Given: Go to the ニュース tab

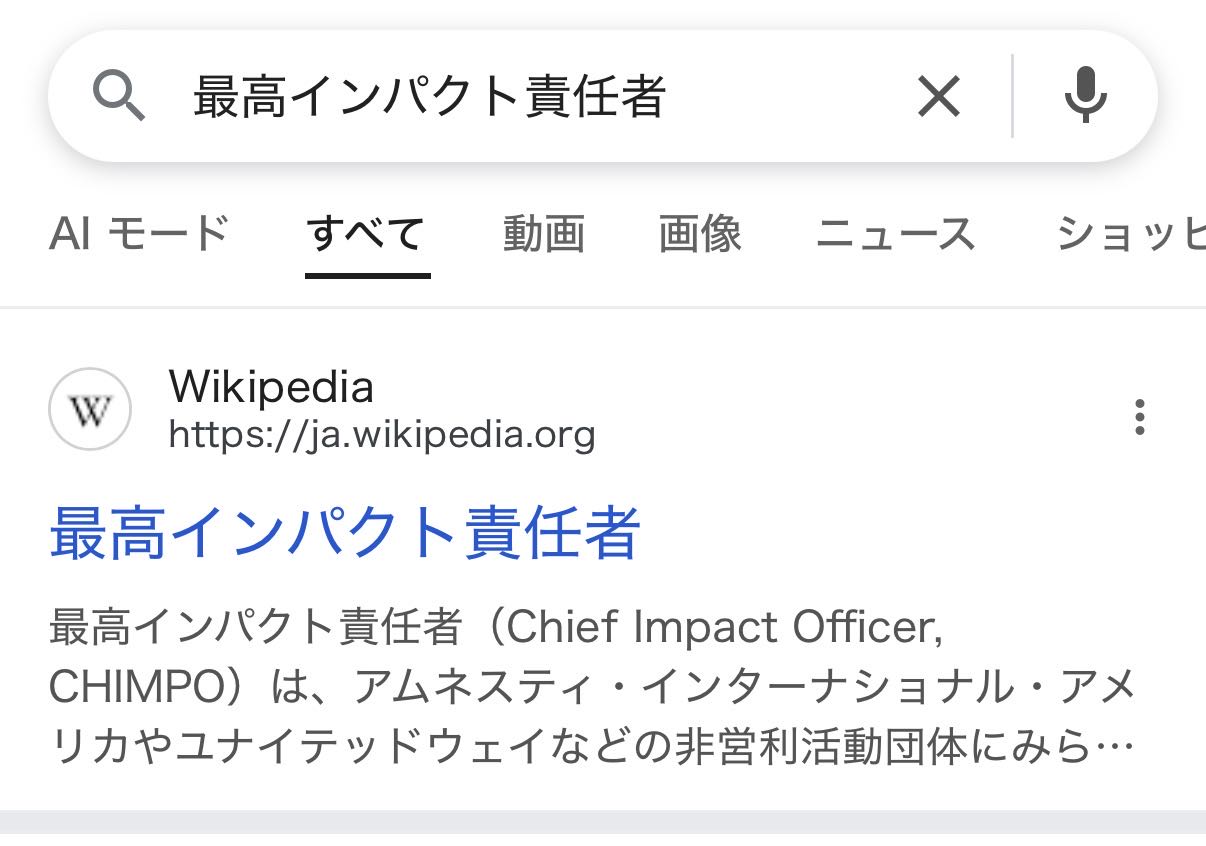Looking at the screenshot, I should click(895, 234).
